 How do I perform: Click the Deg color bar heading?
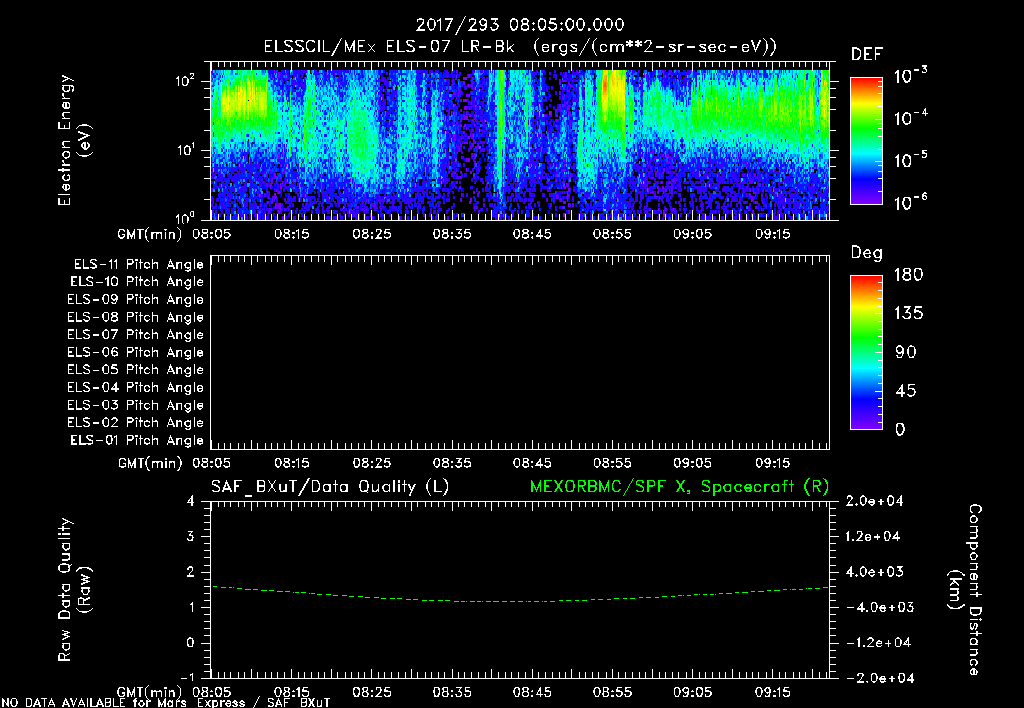point(866,253)
